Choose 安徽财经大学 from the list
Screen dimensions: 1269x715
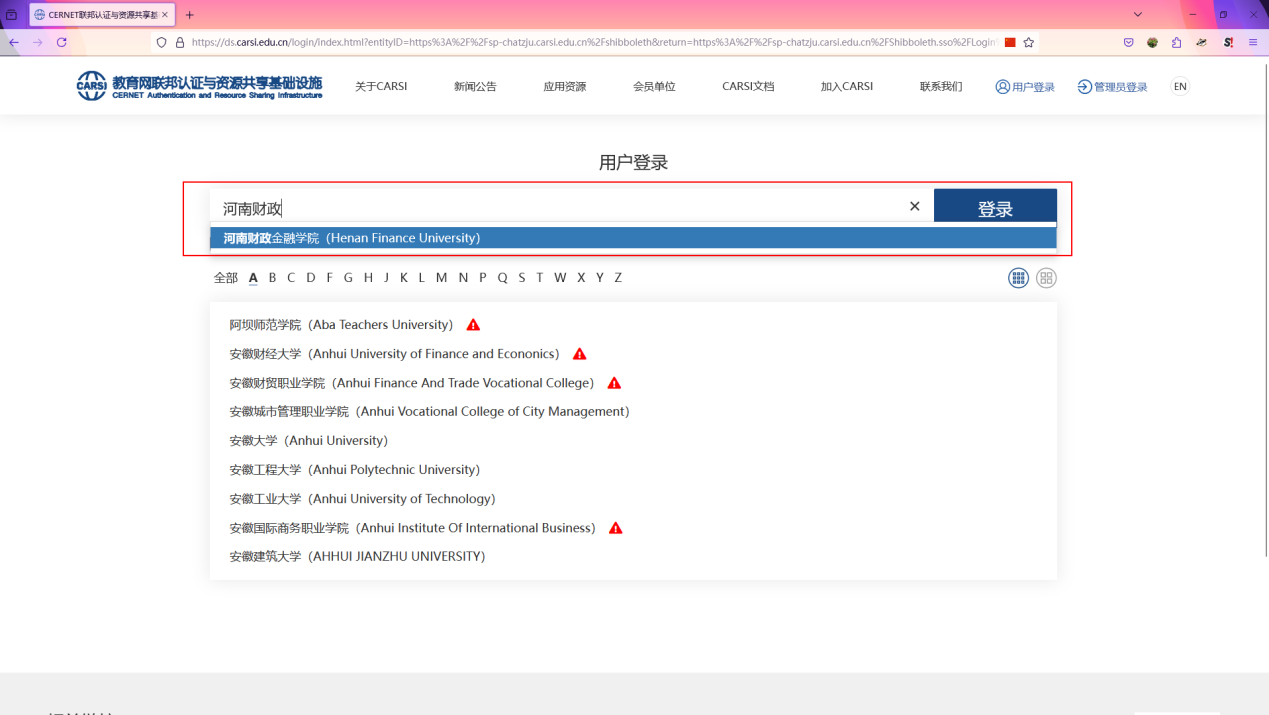(394, 354)
